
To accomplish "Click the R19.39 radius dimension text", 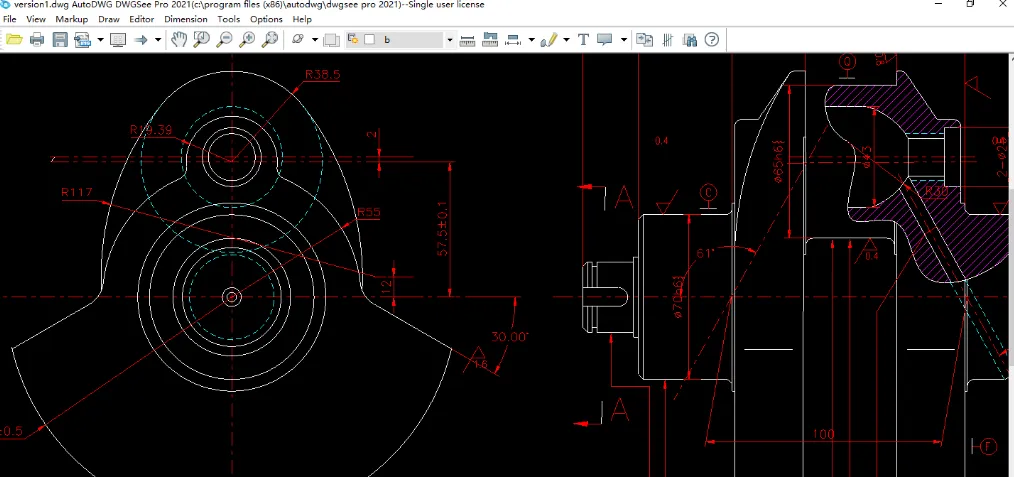I will click(x=151, y=130).
